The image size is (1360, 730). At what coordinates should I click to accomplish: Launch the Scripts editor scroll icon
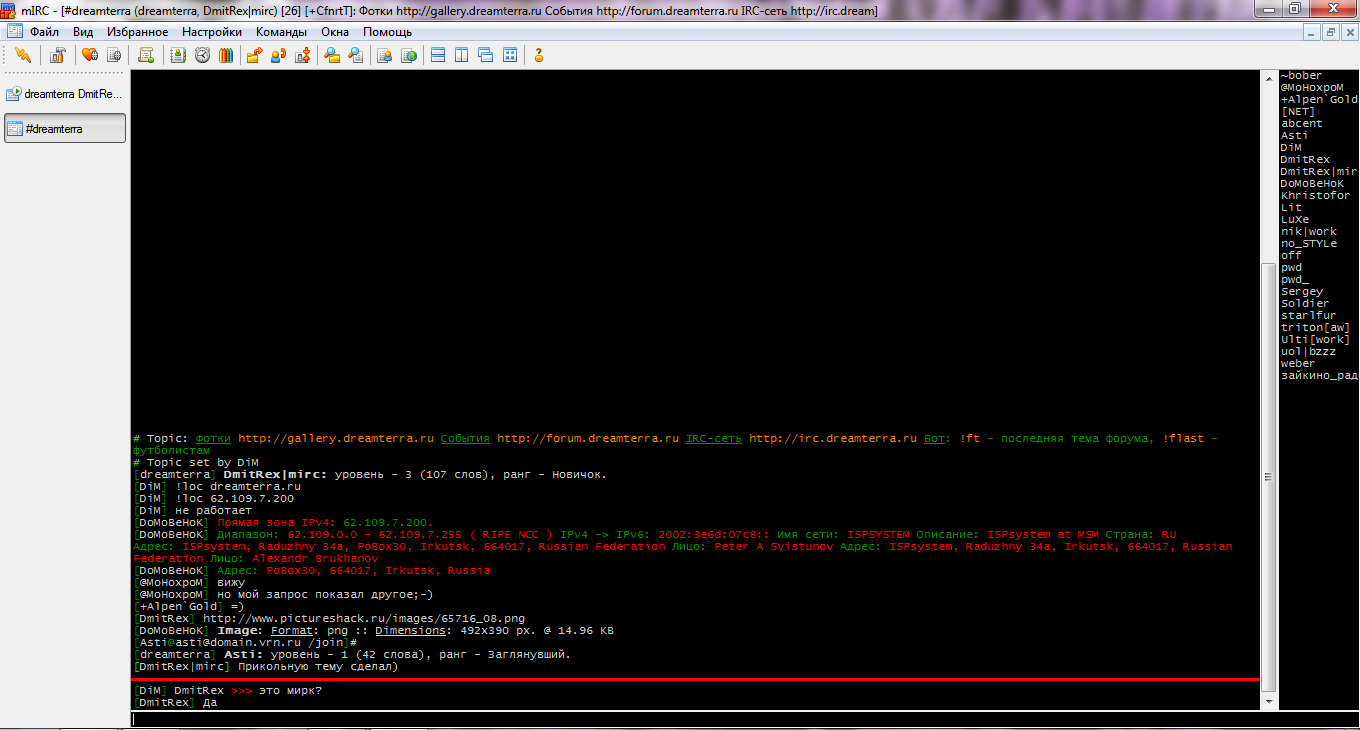[x=146, y=55]
